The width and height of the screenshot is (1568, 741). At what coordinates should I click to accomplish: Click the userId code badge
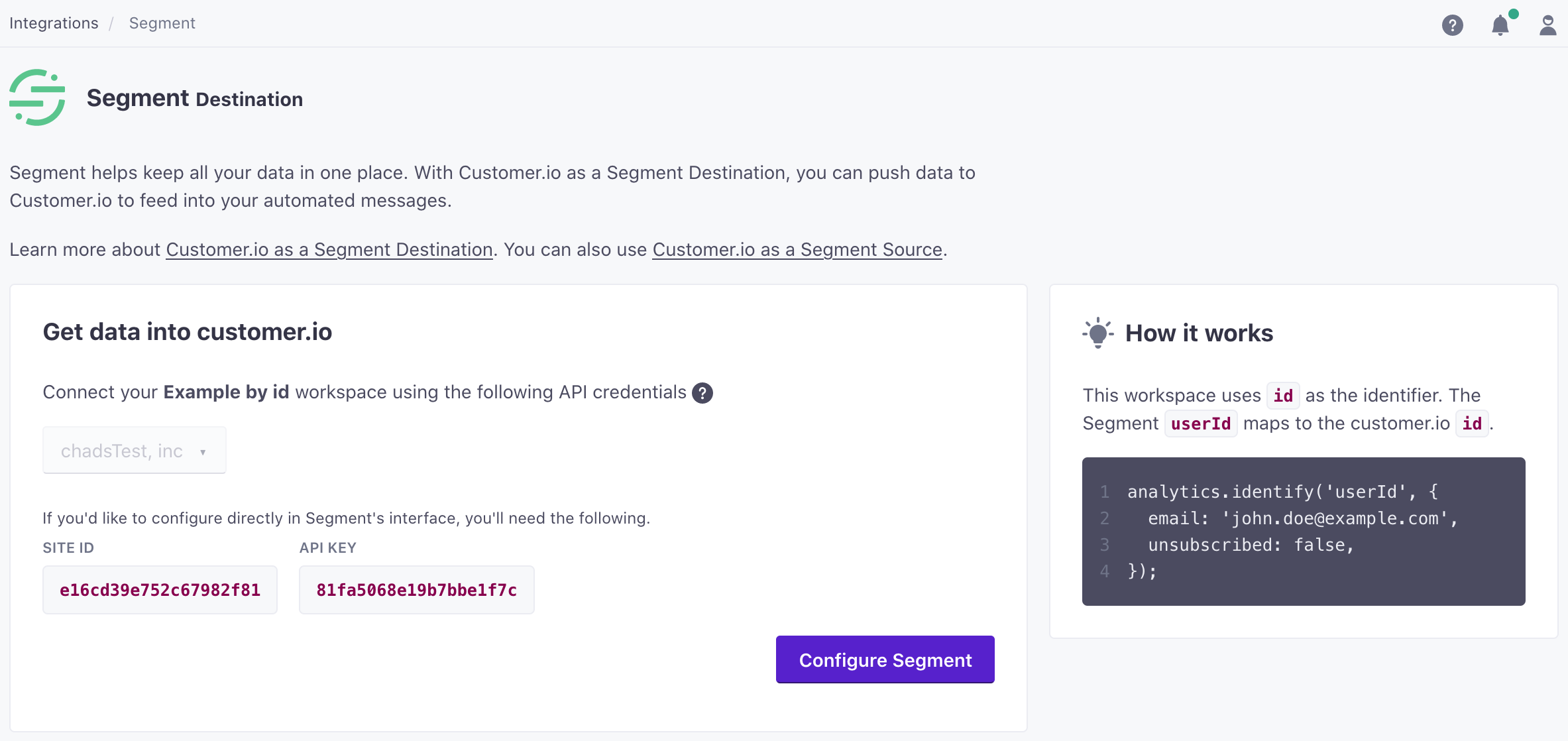(x=1200, y=423)
